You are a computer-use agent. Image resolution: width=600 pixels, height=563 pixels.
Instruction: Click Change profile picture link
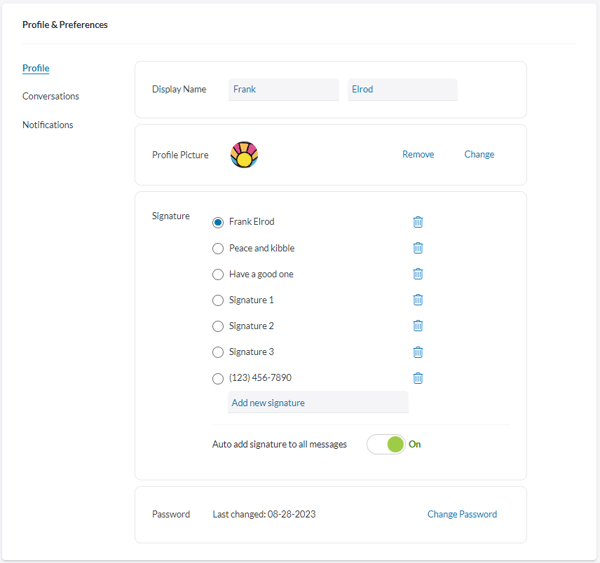(479, 154)
